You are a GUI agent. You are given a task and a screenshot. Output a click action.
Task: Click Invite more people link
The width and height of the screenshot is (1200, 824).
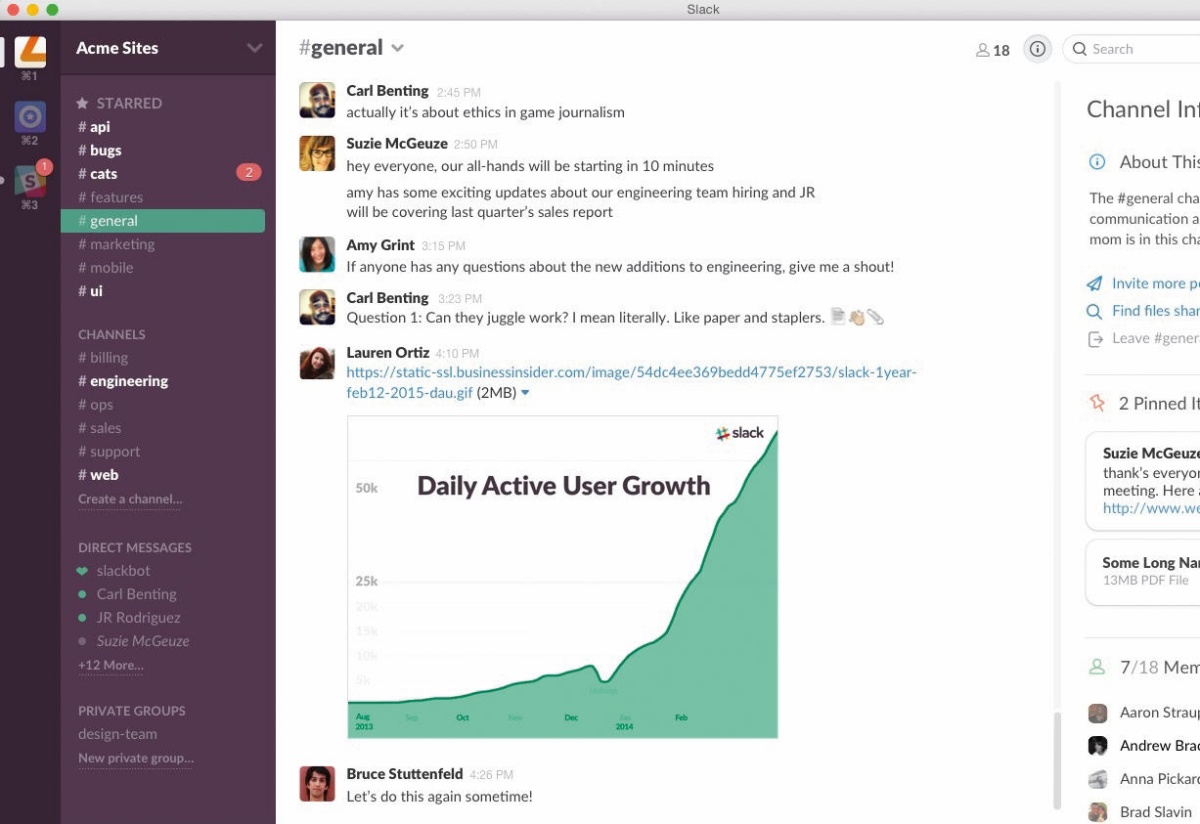(x=1155, y=284)
